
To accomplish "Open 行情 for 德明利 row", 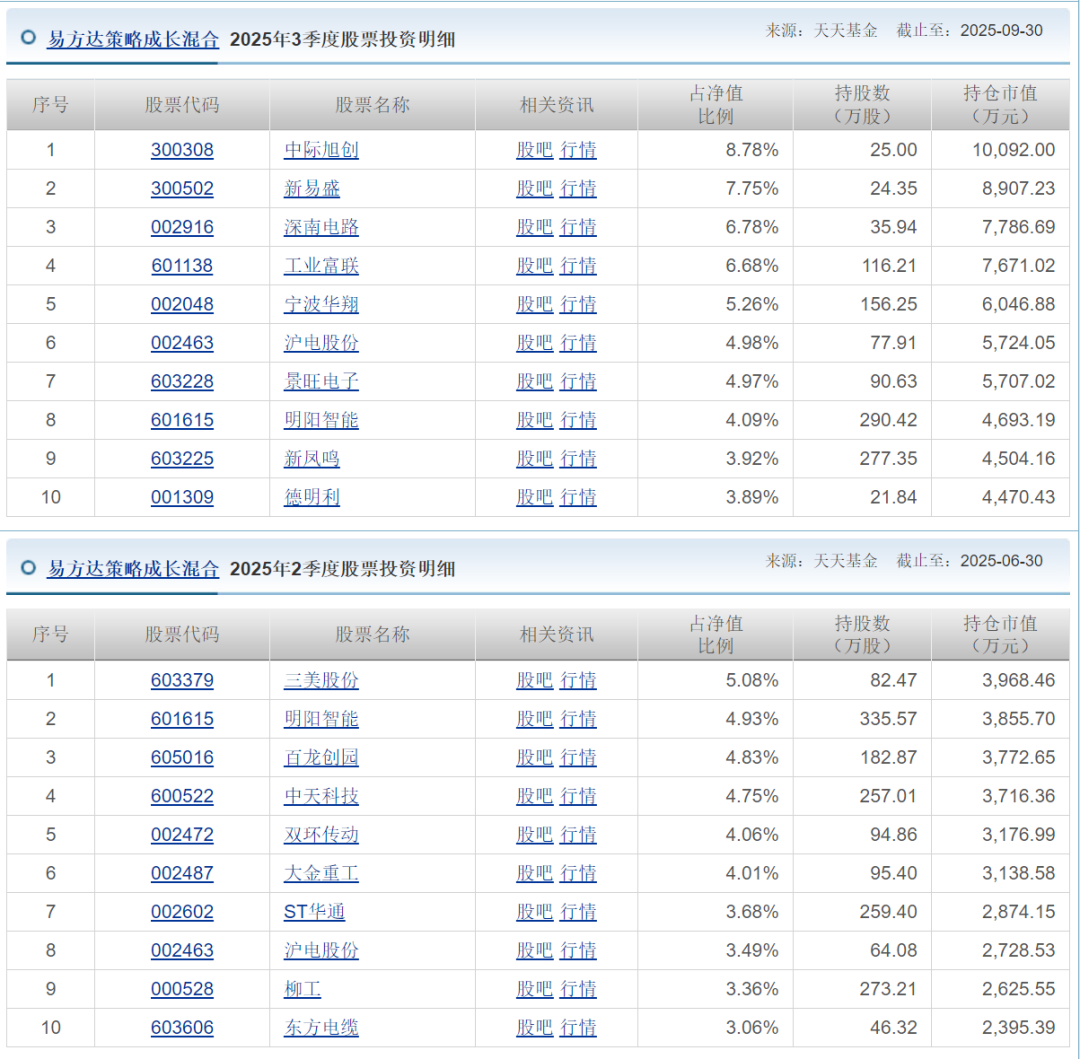I will pyautogui.click(x=578, y=497).
